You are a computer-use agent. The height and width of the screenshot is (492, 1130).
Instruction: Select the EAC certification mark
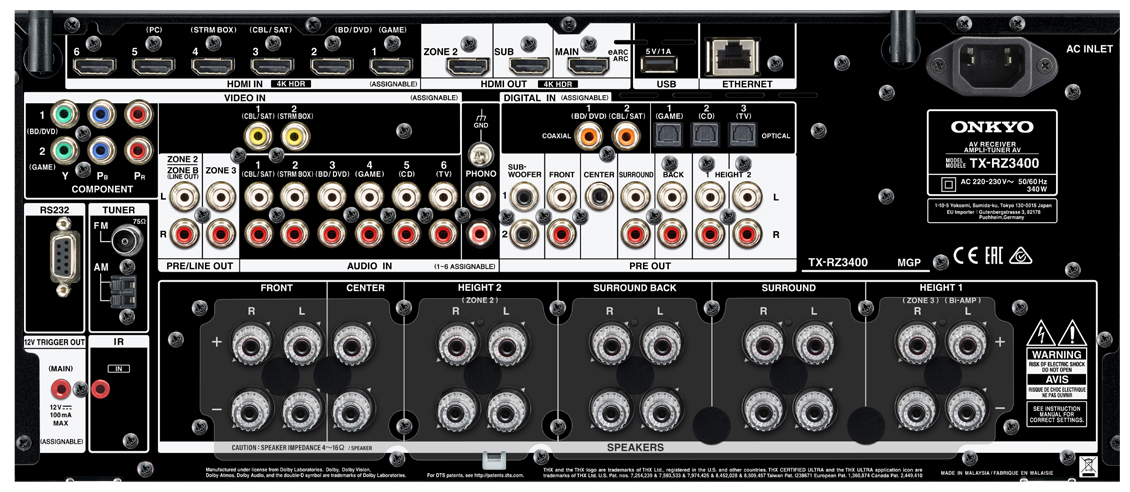point(993,256)
